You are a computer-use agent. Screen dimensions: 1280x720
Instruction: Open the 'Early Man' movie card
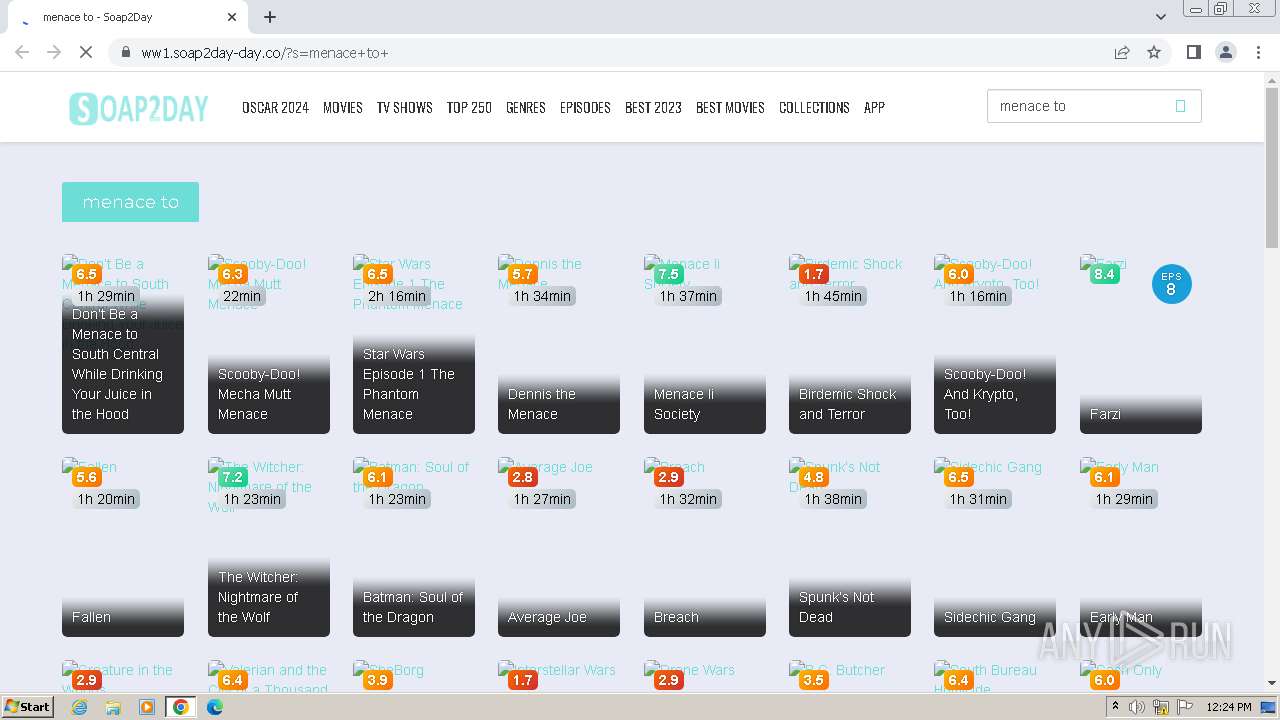click(x=1141, y=547)
